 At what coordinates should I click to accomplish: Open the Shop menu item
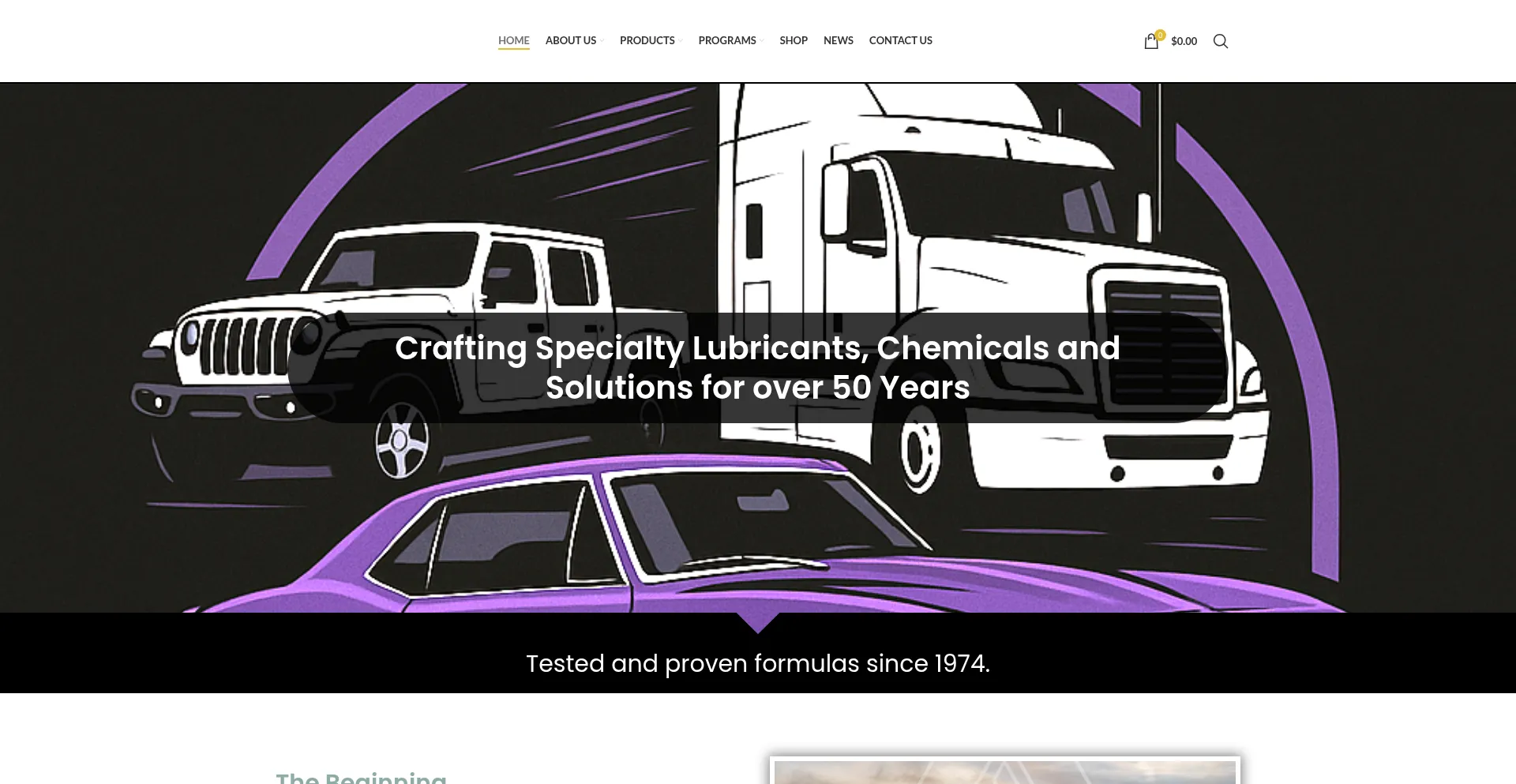click(x=794, y=40)
